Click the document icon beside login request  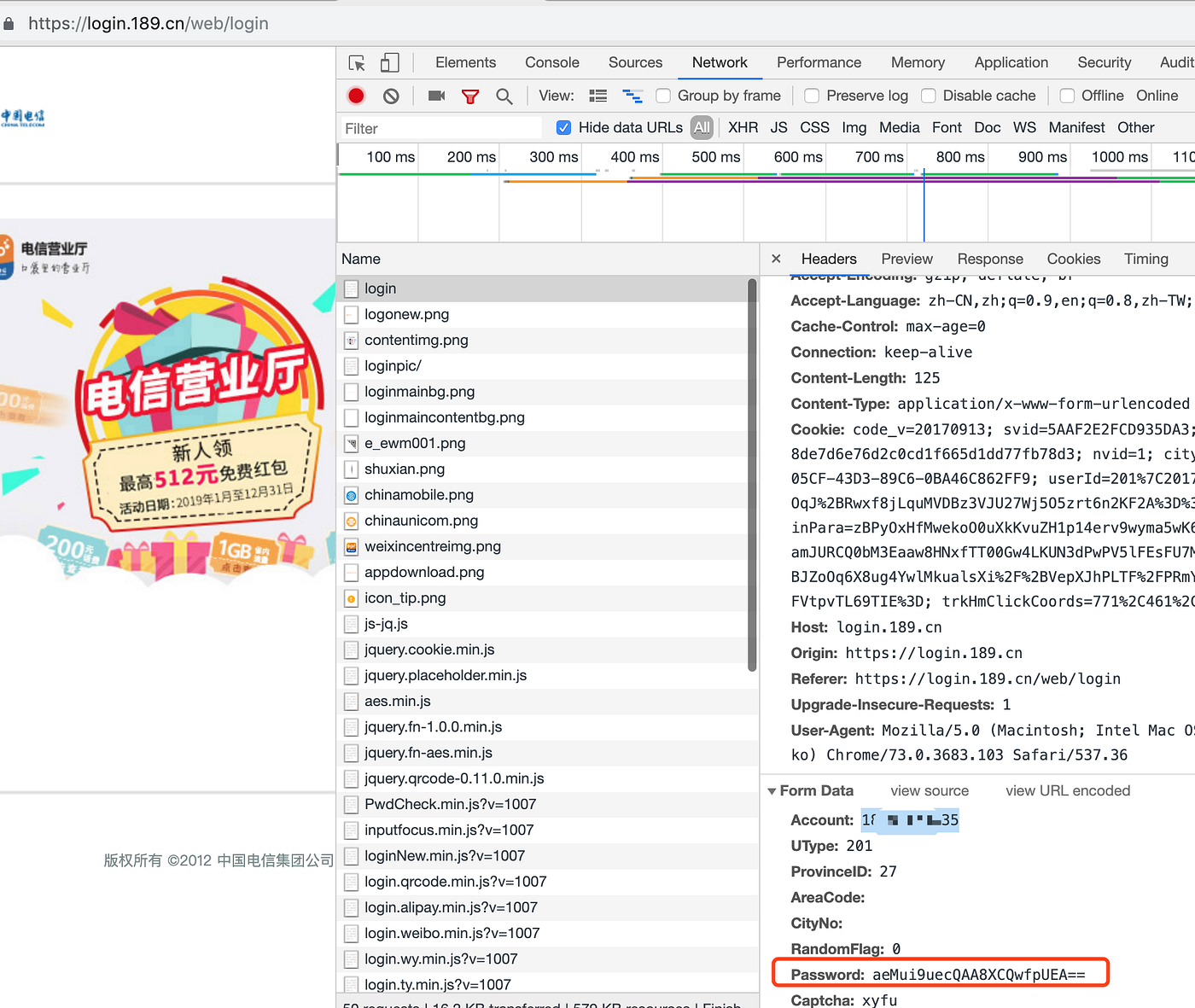click(x=351, y=288)
